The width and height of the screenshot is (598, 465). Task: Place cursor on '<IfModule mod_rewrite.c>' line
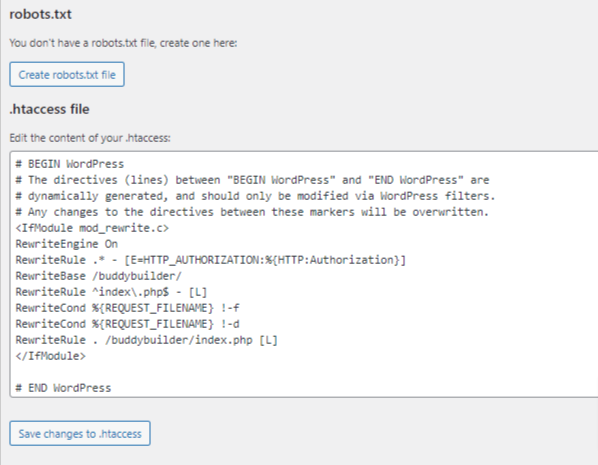click(x=92, y=228)
